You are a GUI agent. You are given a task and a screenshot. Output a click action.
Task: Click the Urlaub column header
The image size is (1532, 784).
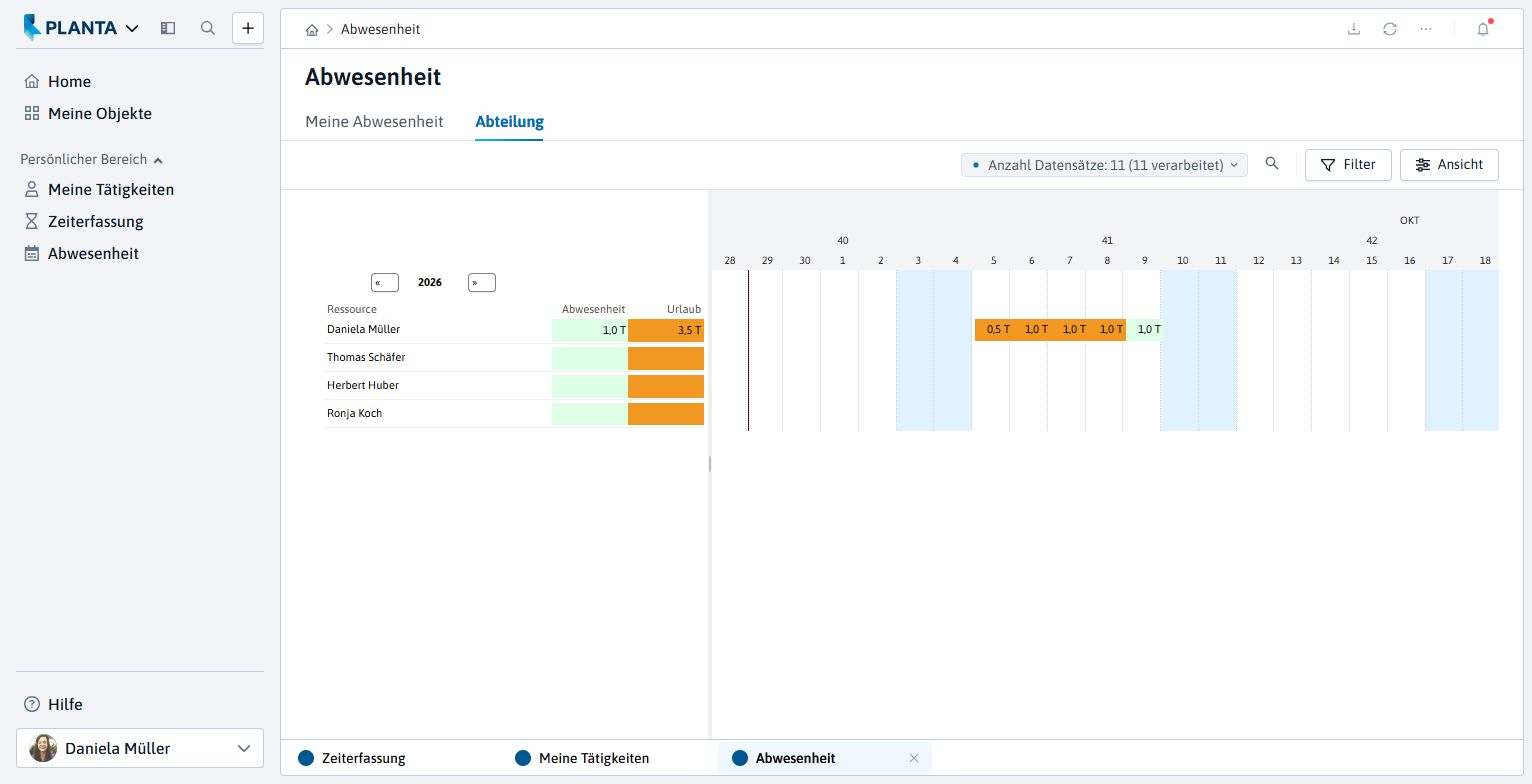[x=684, y=309]
